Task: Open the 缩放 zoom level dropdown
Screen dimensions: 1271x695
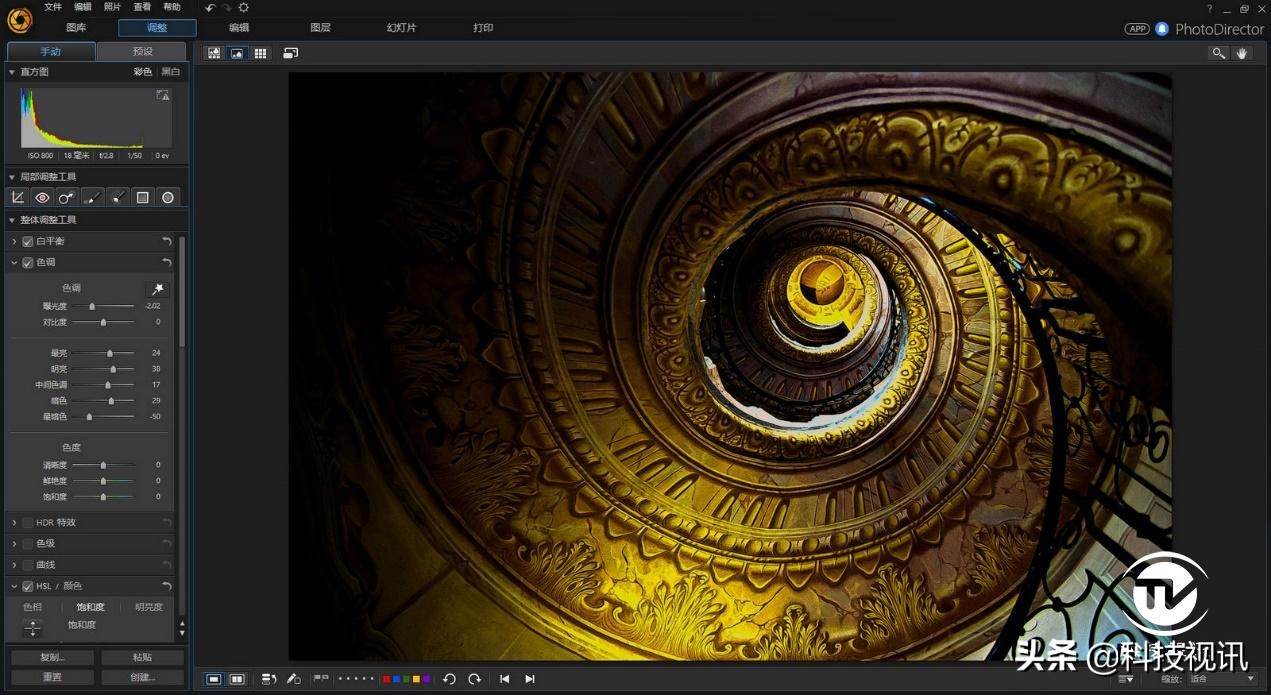Action: pos(1222,679)
